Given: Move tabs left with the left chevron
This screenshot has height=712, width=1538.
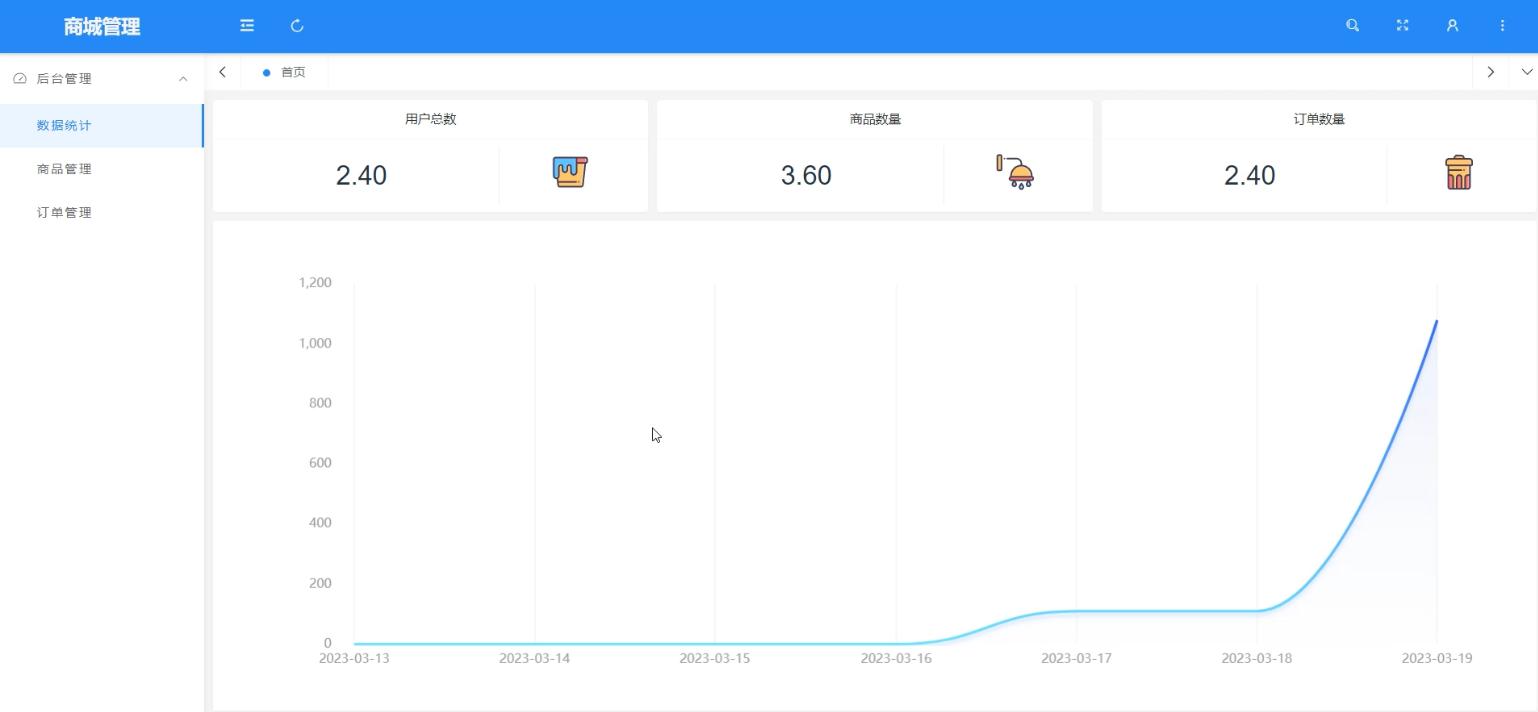Looking at the screenshot, I should pos(223,72).
